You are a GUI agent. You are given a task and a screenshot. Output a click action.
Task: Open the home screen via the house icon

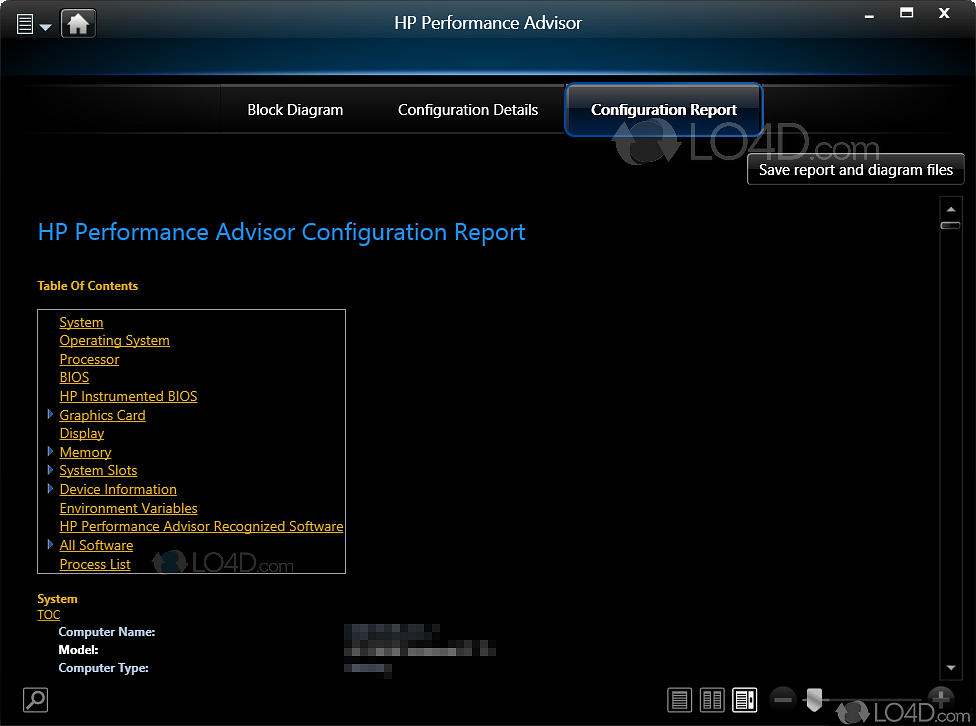pyautogui.click(x=76, y=22)
